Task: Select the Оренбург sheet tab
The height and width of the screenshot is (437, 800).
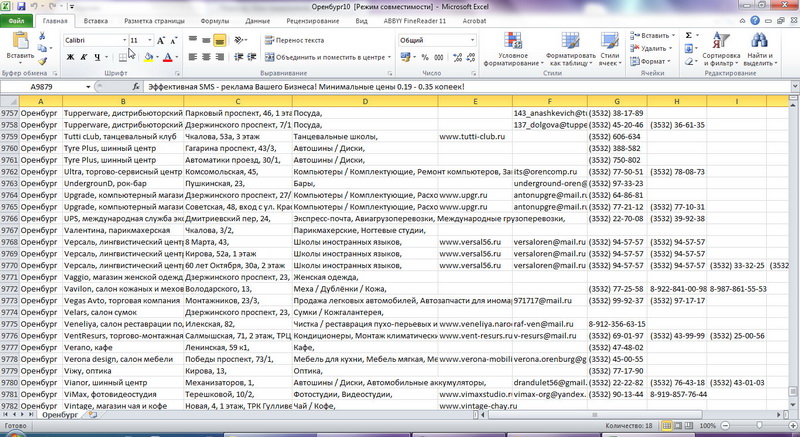Action: point(60,415)
